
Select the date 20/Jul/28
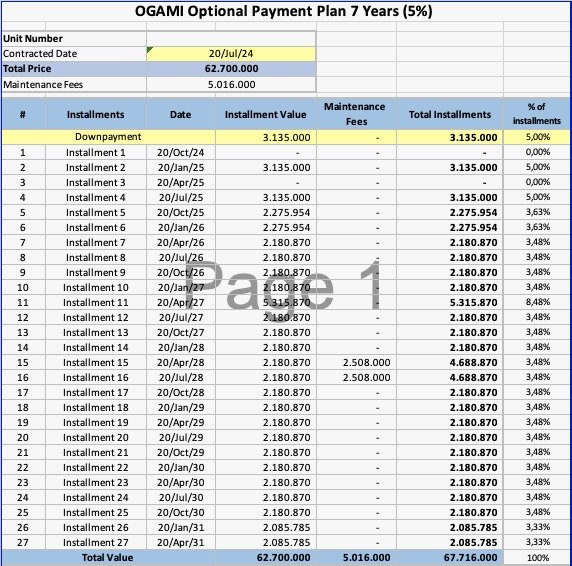(181, 377)
